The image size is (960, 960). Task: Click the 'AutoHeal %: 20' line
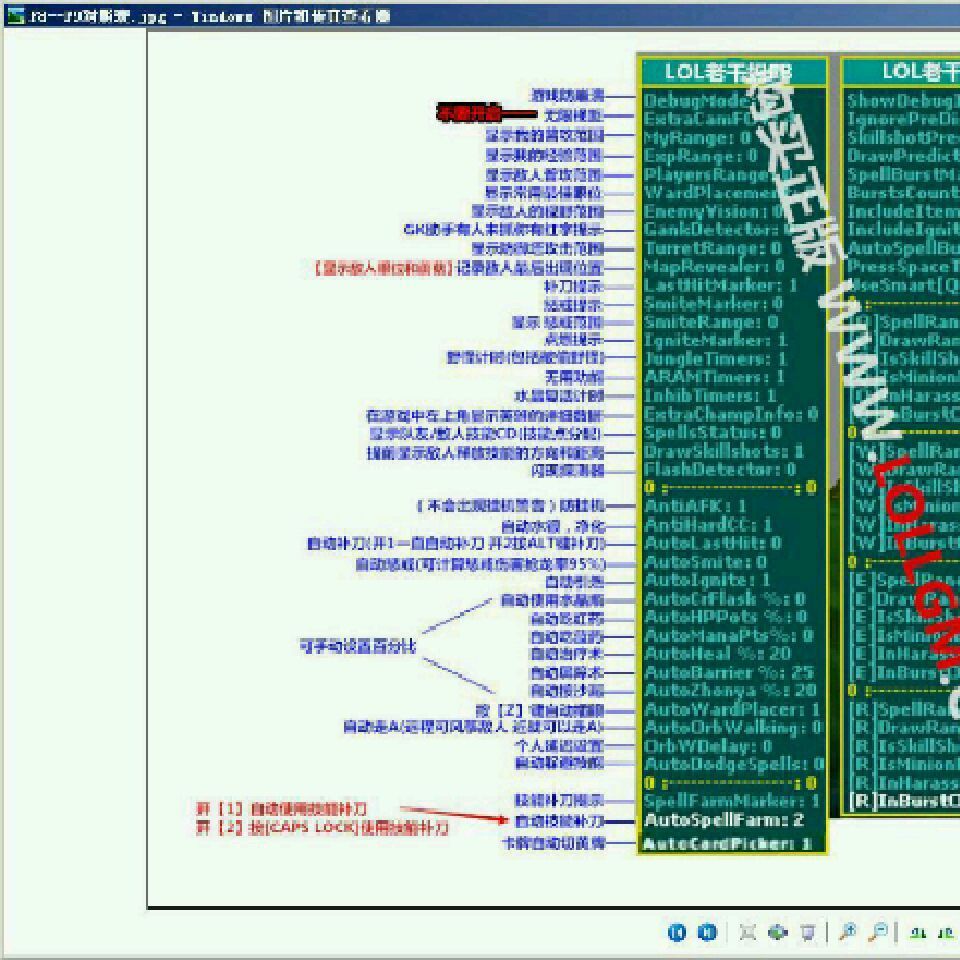(x=717, y=653)
